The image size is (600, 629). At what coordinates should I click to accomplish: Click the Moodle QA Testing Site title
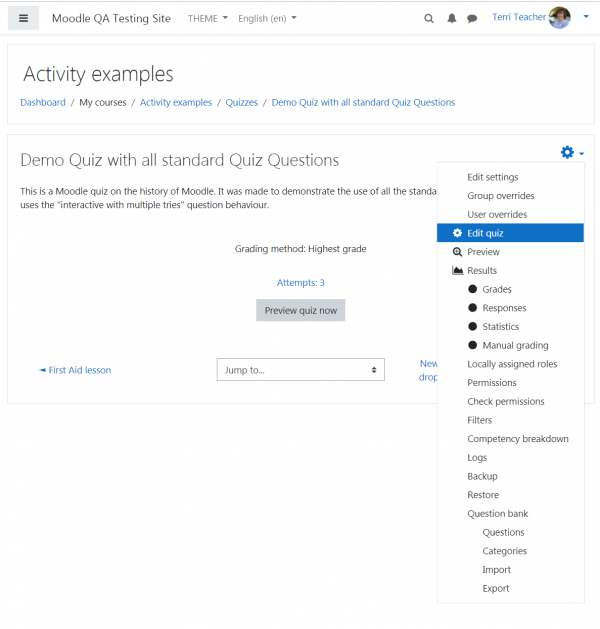coord(111,18)
